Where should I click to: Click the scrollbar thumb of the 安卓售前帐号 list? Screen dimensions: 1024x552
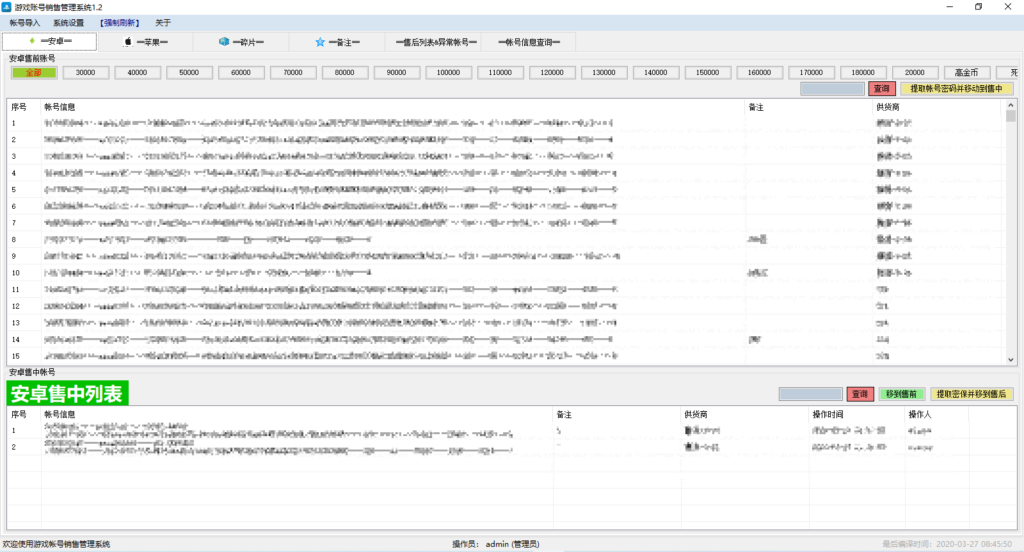pos(1010,116)
